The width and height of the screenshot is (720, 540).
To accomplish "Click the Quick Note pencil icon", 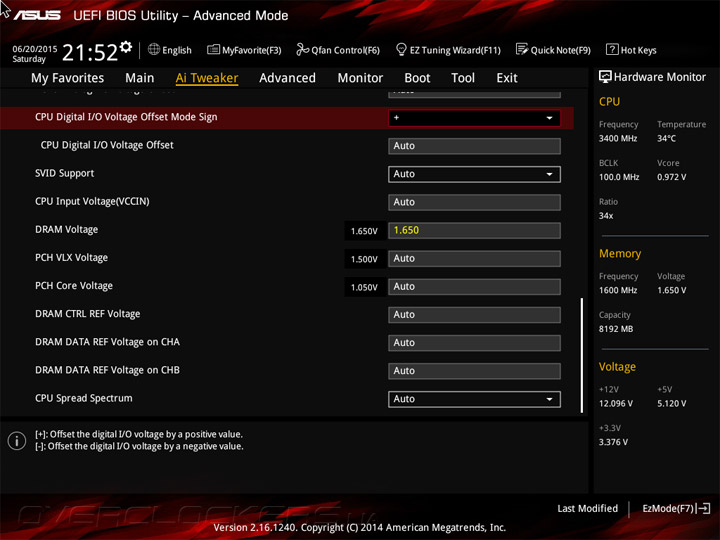I will click(522, 49).
